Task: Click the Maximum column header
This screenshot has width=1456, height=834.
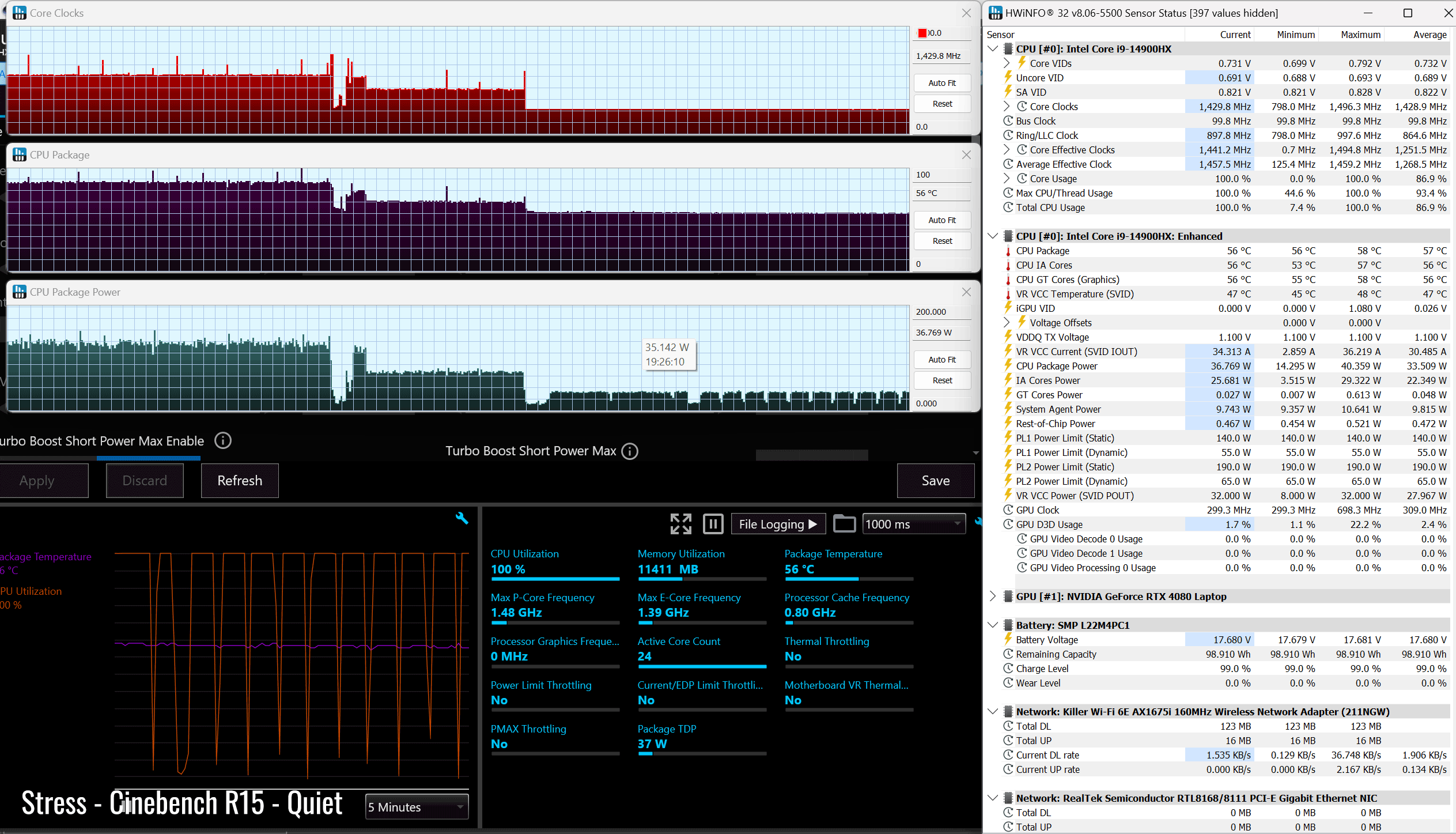Action: click(1352, 35)
